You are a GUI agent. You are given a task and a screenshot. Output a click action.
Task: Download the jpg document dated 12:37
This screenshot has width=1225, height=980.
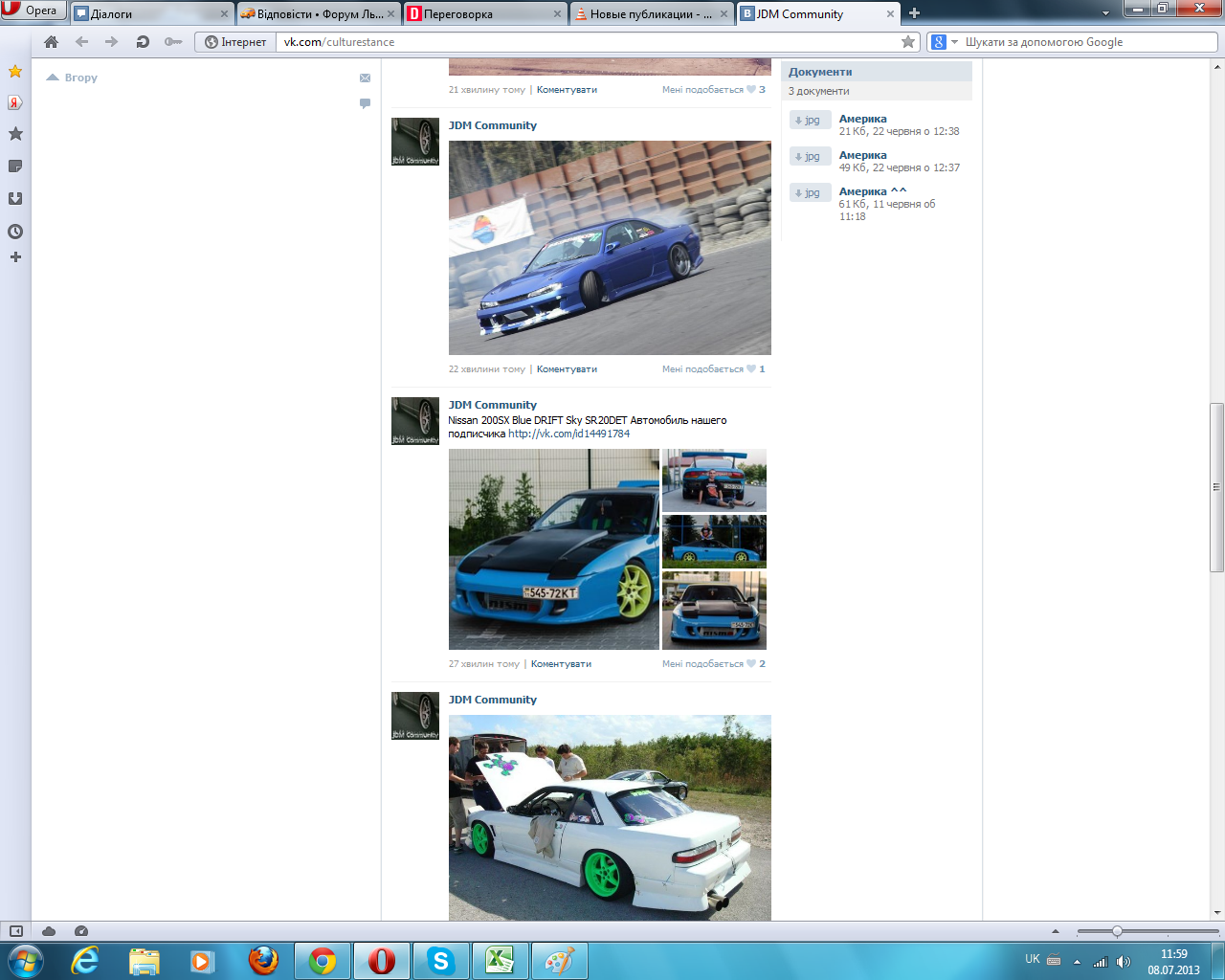[810, 156]
